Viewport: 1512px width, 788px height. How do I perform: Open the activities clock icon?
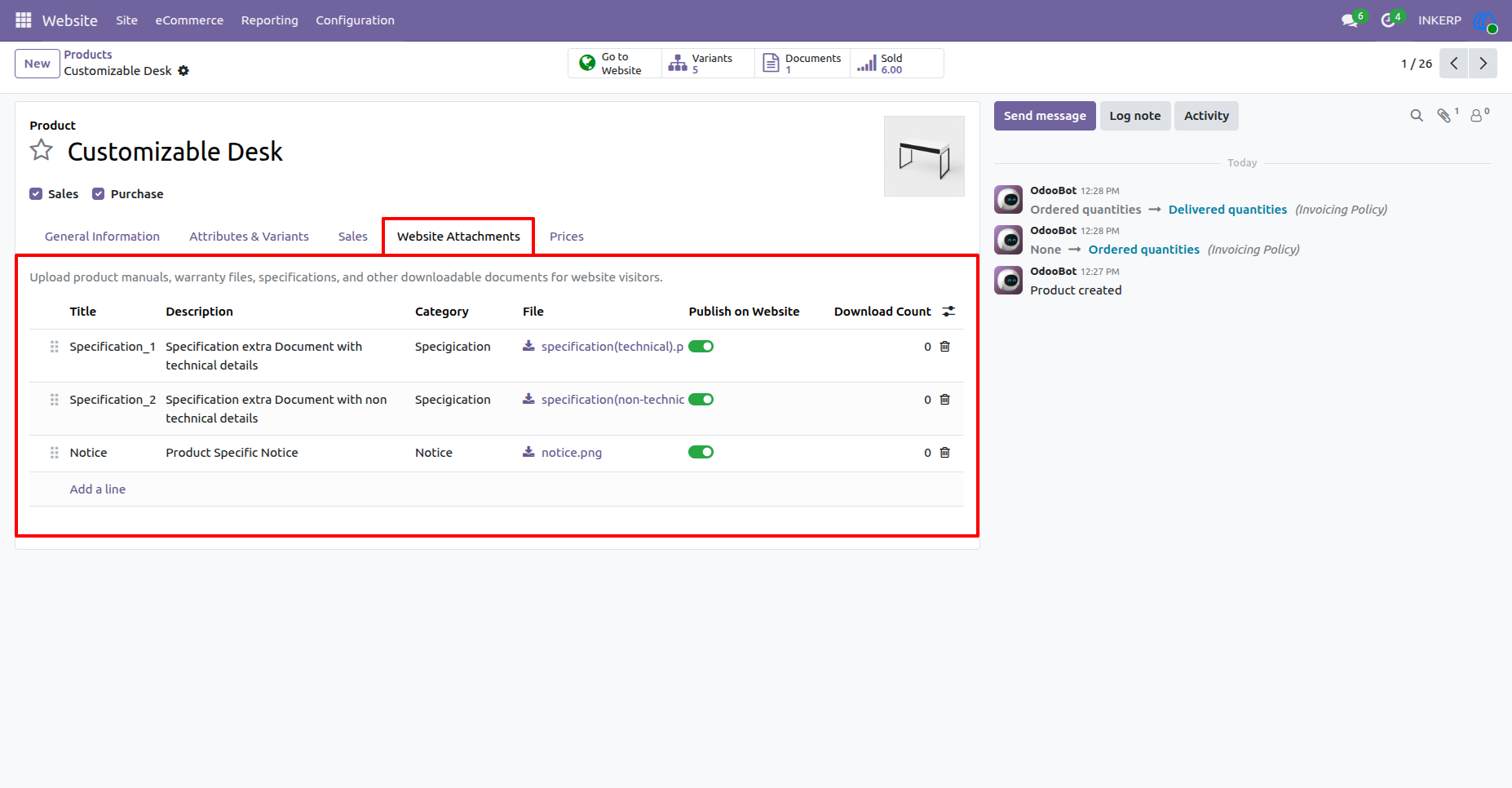(1388, 20)
